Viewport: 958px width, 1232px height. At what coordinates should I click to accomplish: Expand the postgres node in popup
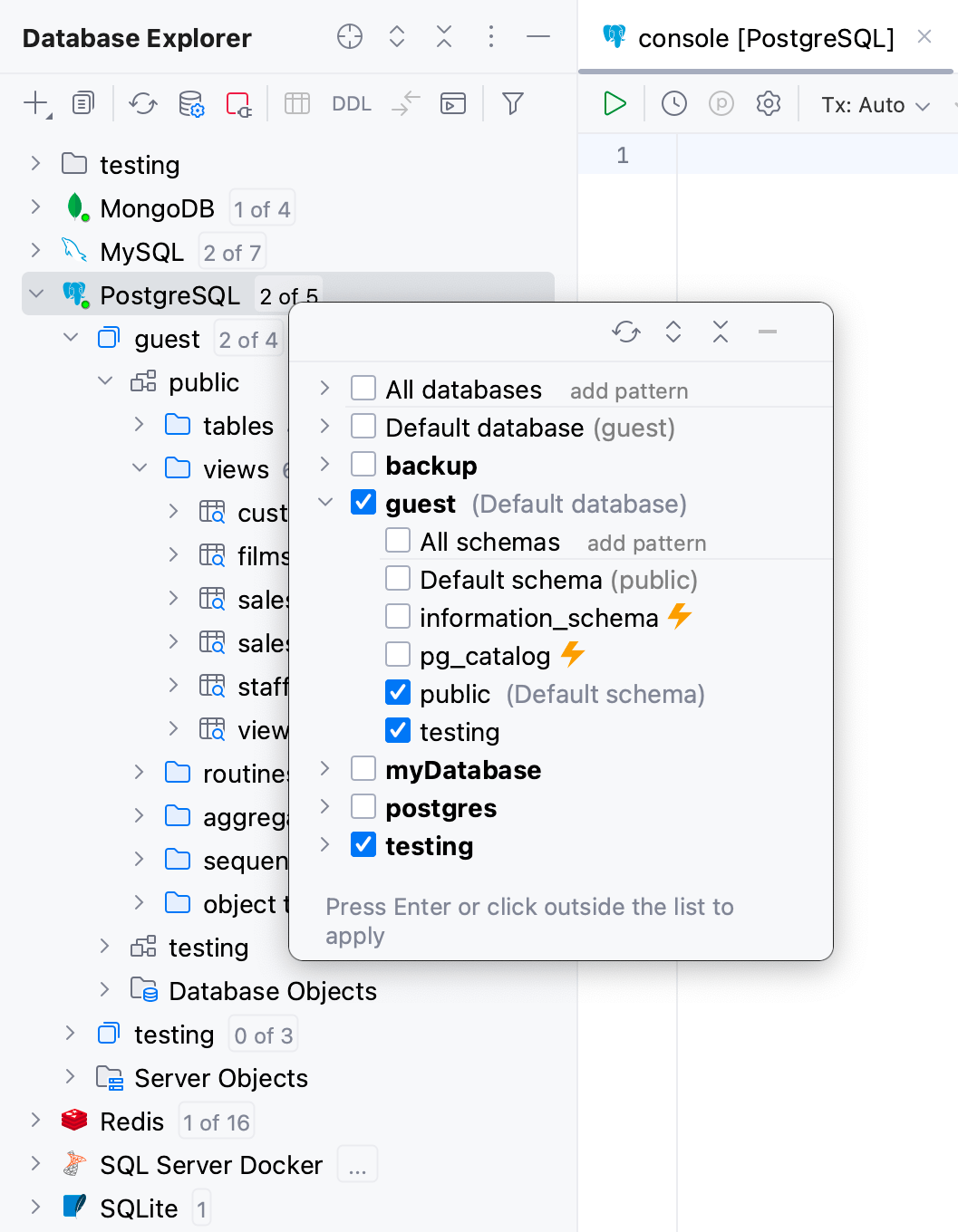(x=325, y=806)
